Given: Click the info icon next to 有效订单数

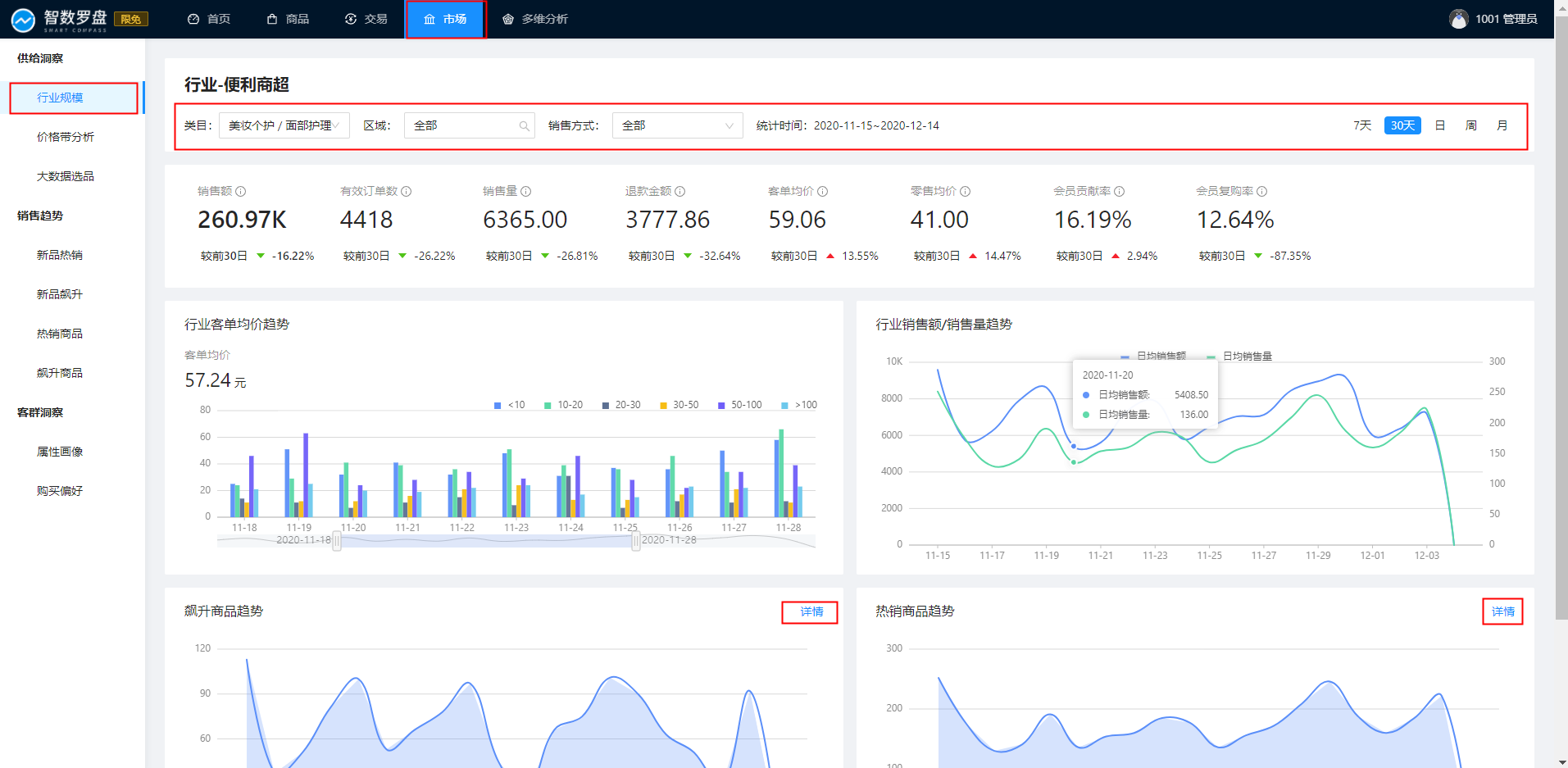Looking at the screenshot, I should pyautogui.click(x=407, y=191).
